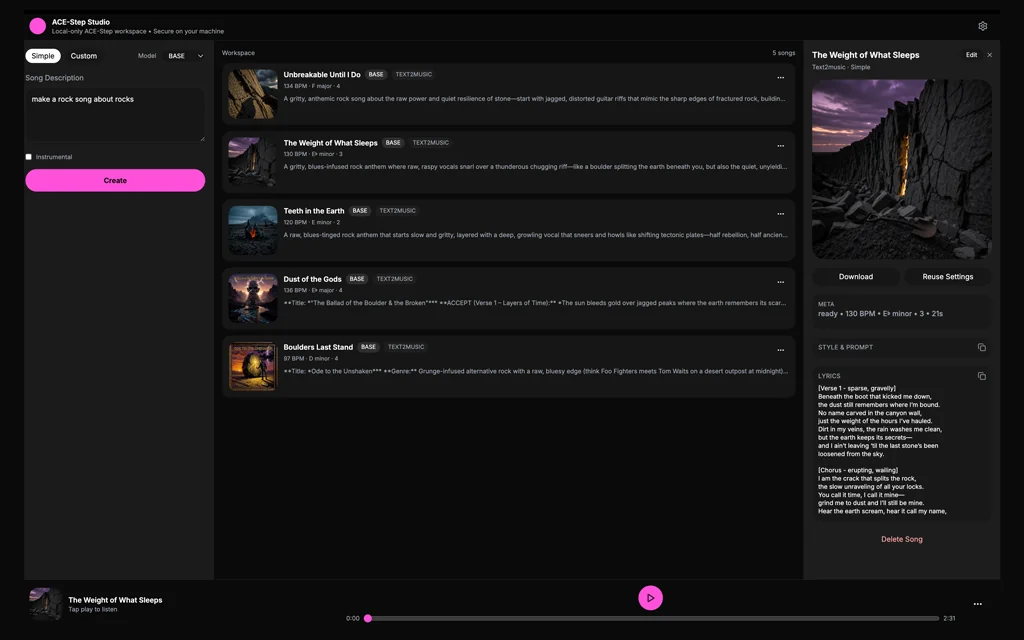This screenshot has width=1024, height=640.
Task: Open more options for Unbreakable Until I Do
Action: coord(781,78)
